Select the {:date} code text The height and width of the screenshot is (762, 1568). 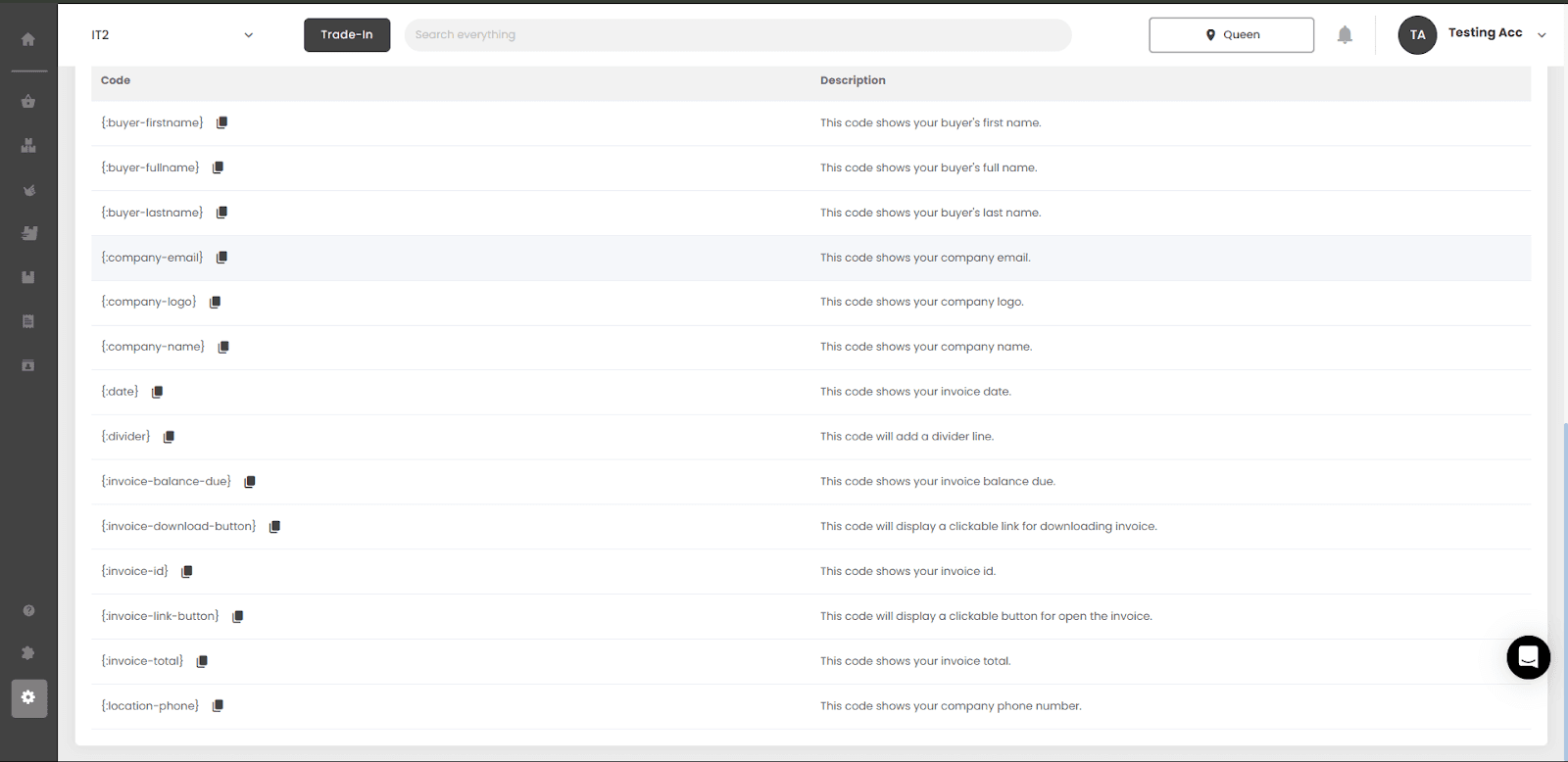click(120, 392)
